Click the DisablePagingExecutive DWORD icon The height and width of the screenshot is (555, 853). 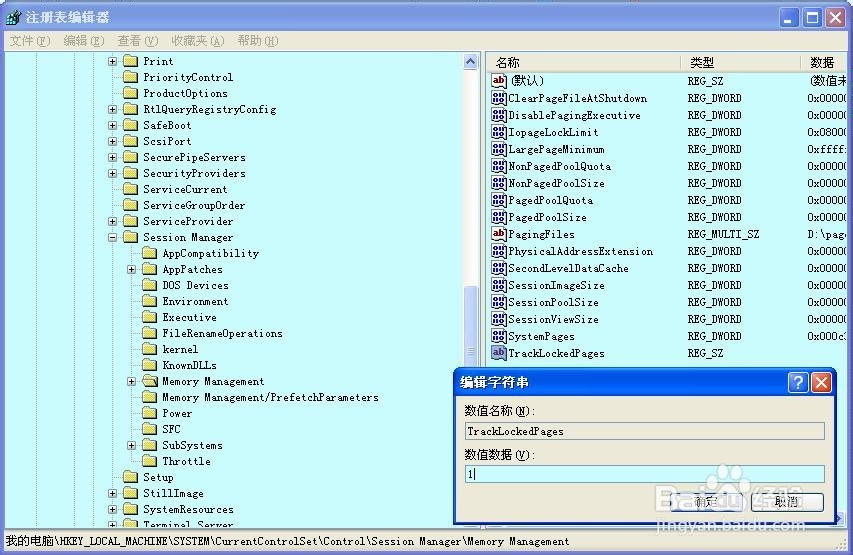(x=498, y=115)
